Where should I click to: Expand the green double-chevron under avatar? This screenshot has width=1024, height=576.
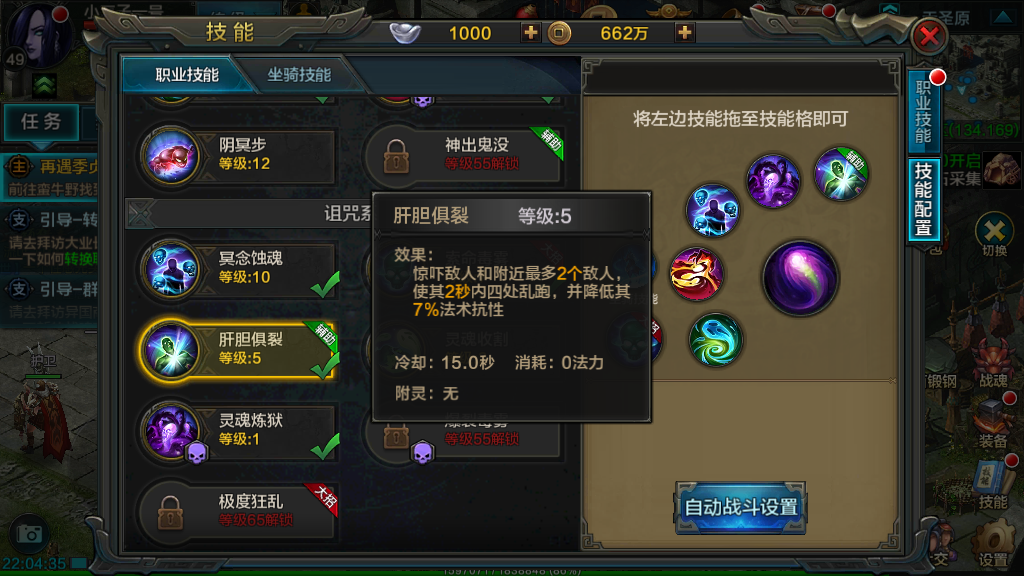click(44, 86)
